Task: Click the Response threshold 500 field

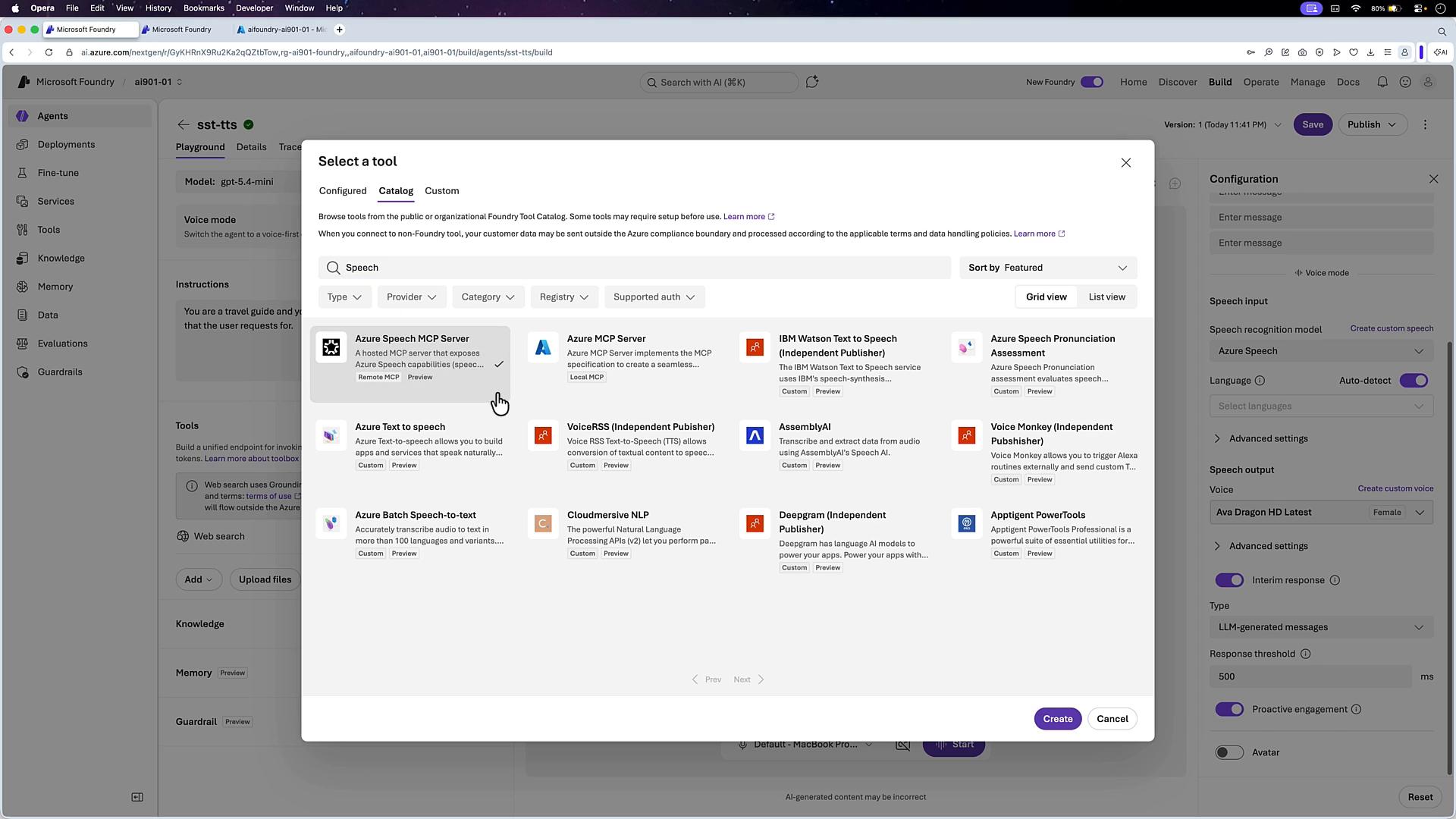Action: point(1310,676)
